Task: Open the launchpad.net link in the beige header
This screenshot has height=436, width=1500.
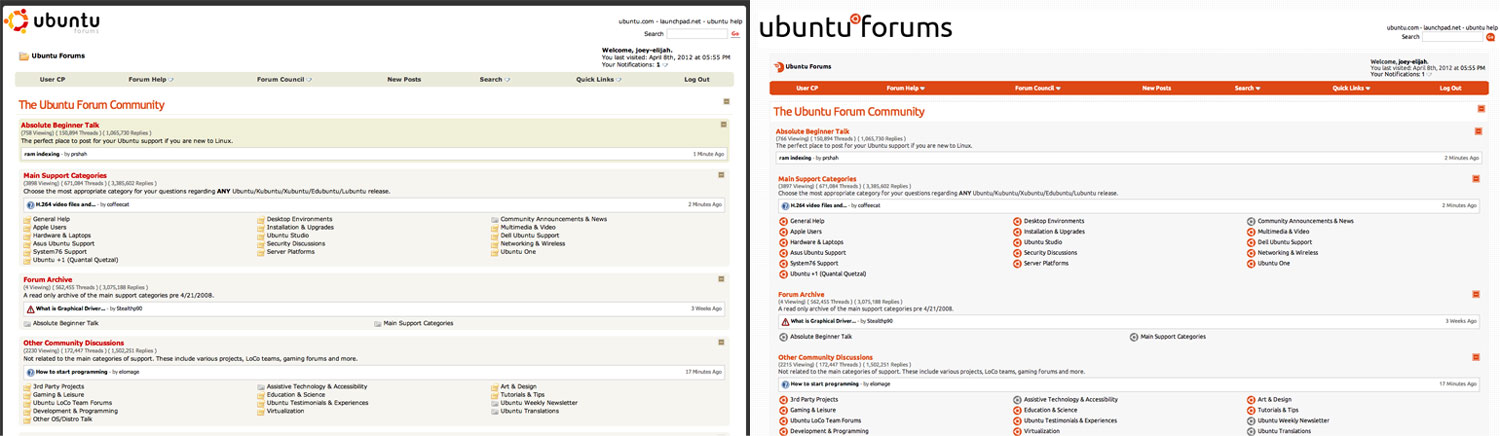Action: 680,21
